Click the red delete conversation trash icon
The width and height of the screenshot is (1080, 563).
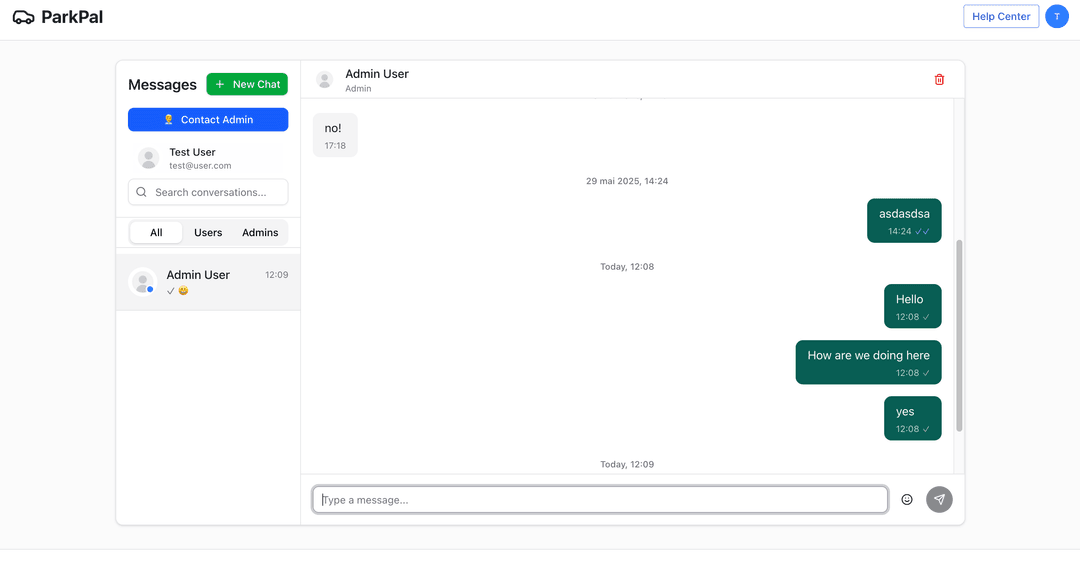[939, 80]
